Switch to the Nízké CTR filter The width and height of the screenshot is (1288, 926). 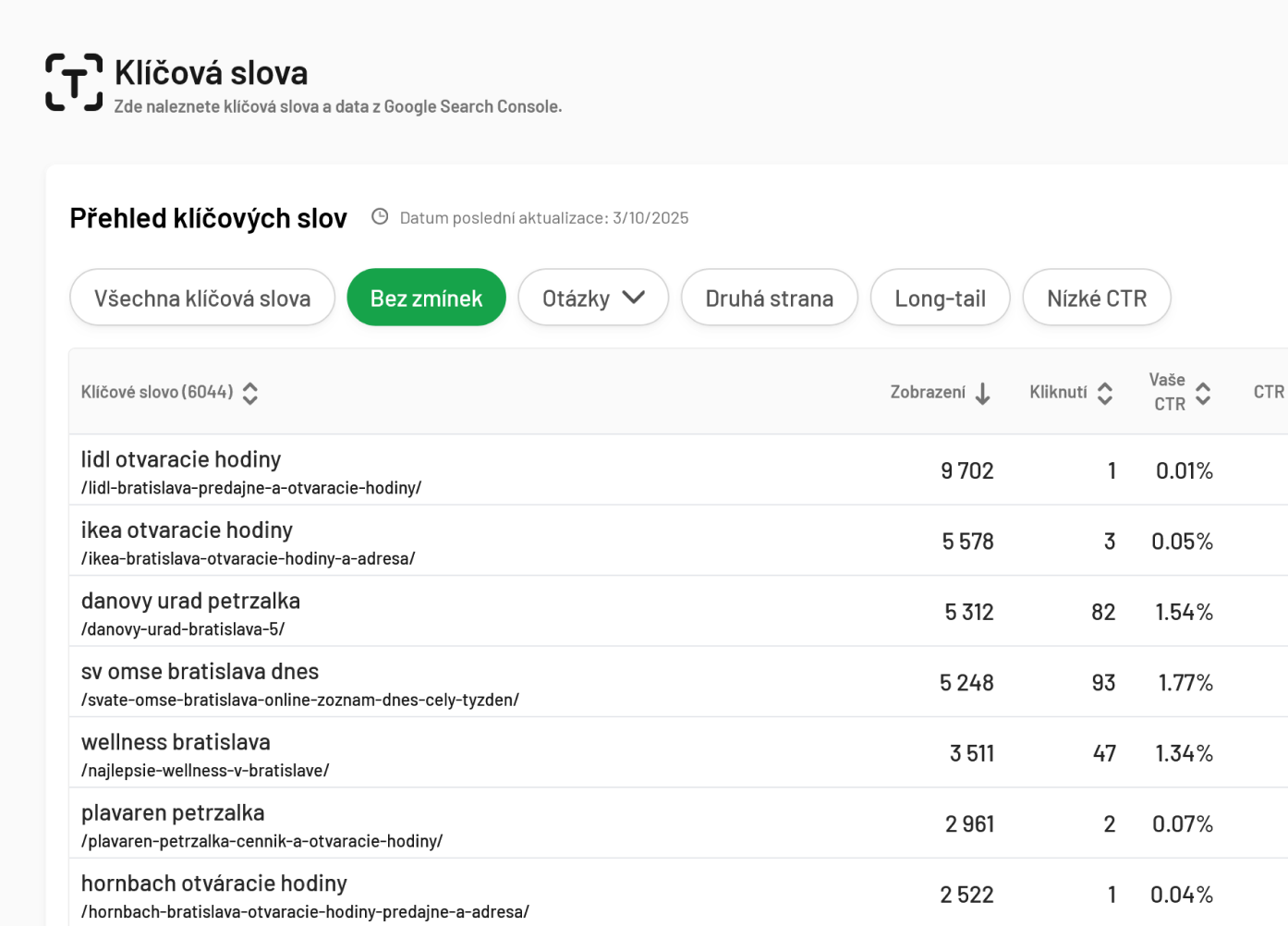(1097, 298)
